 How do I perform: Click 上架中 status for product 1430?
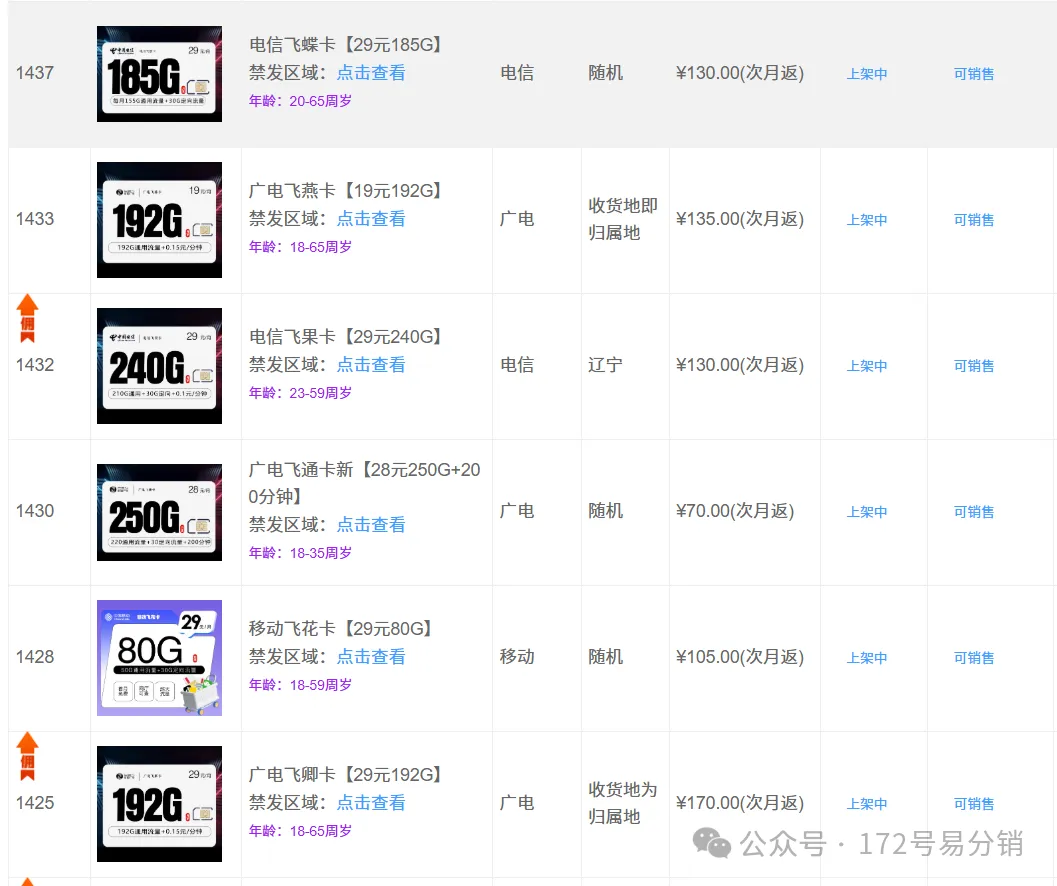tap(867, 512)
